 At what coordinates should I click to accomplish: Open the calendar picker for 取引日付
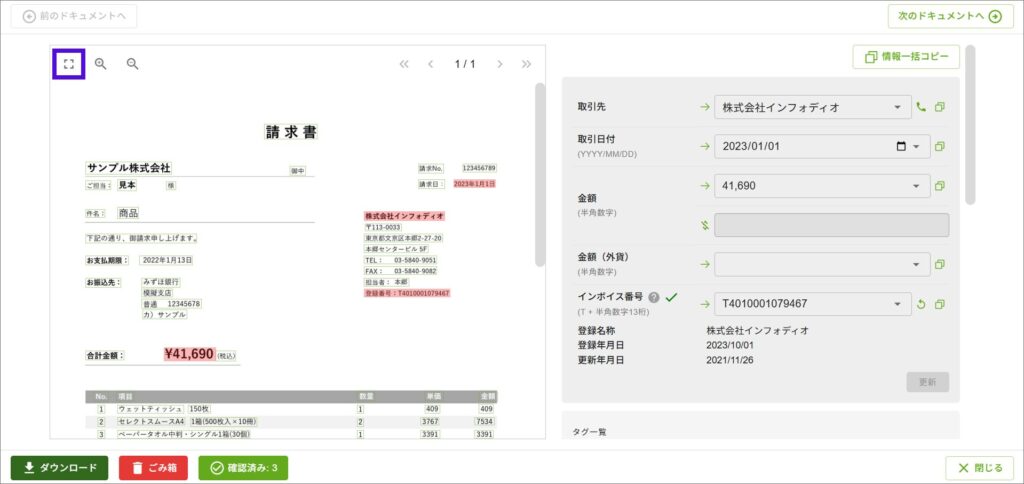click(901, 147)
